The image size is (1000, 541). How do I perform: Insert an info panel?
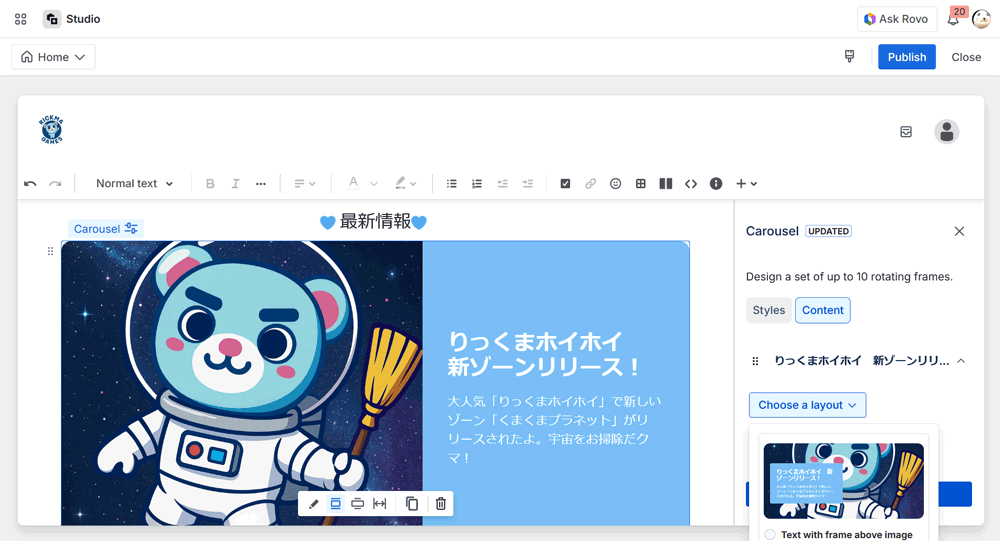pyautogui.click(x=716, y=184)
